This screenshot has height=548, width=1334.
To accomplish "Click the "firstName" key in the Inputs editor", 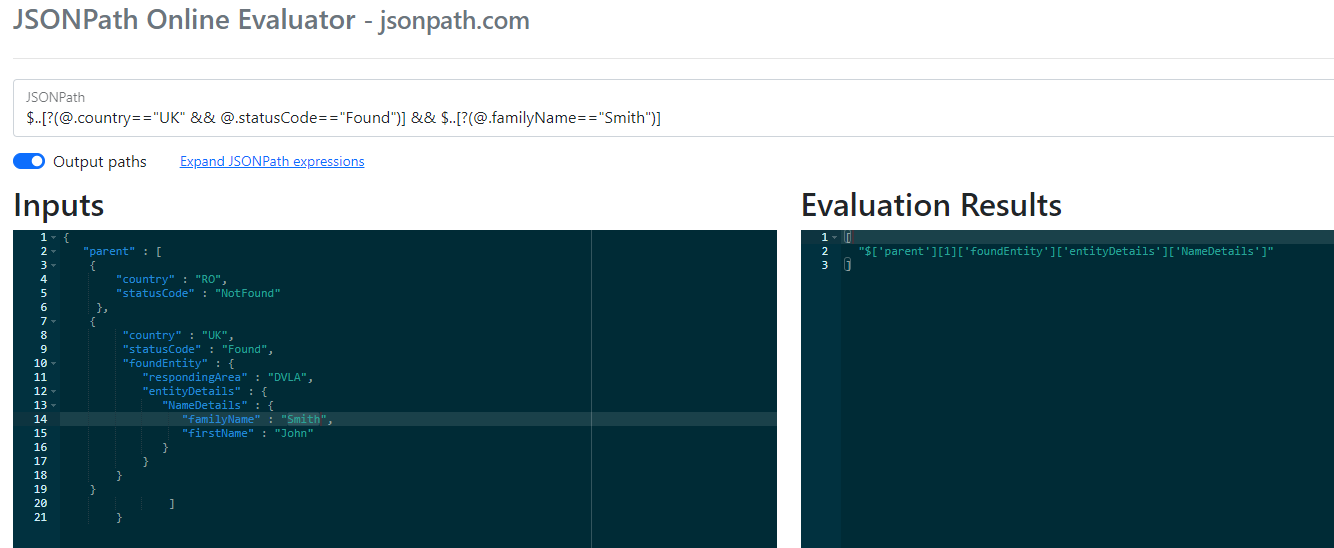I will pyautogui.click(x=215, y=433).
